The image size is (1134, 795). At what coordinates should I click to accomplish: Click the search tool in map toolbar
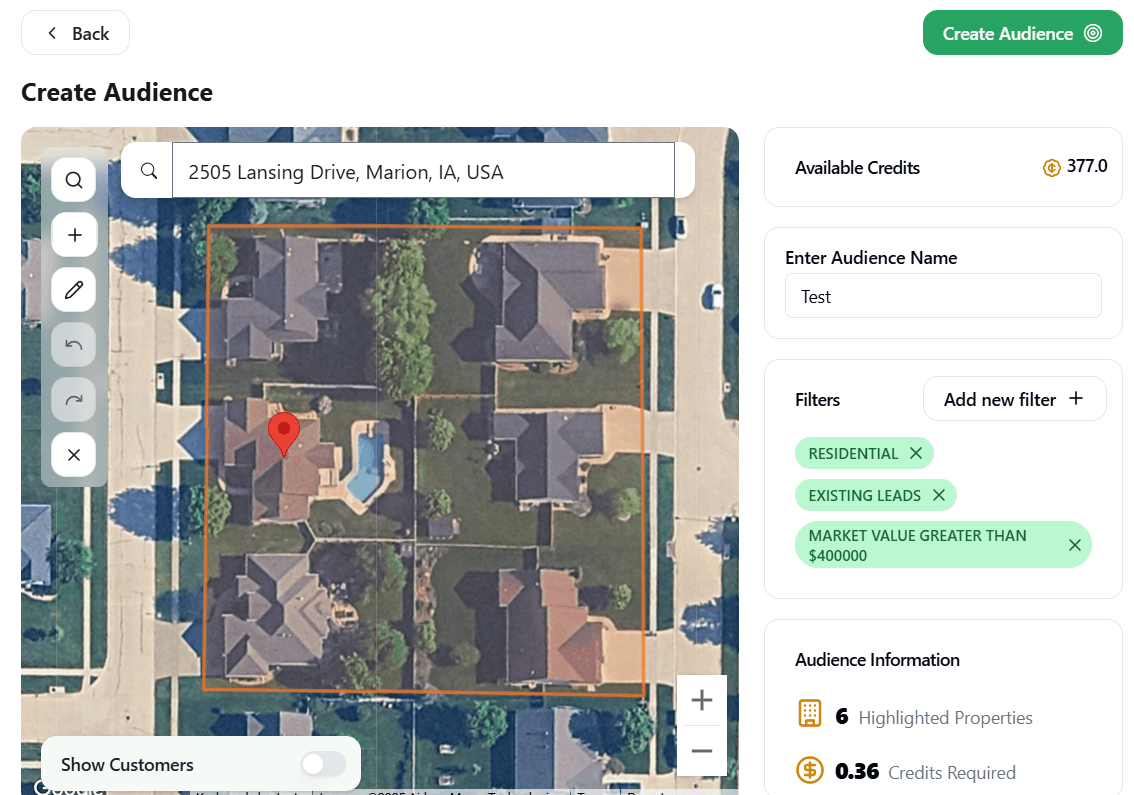point(74,180)
